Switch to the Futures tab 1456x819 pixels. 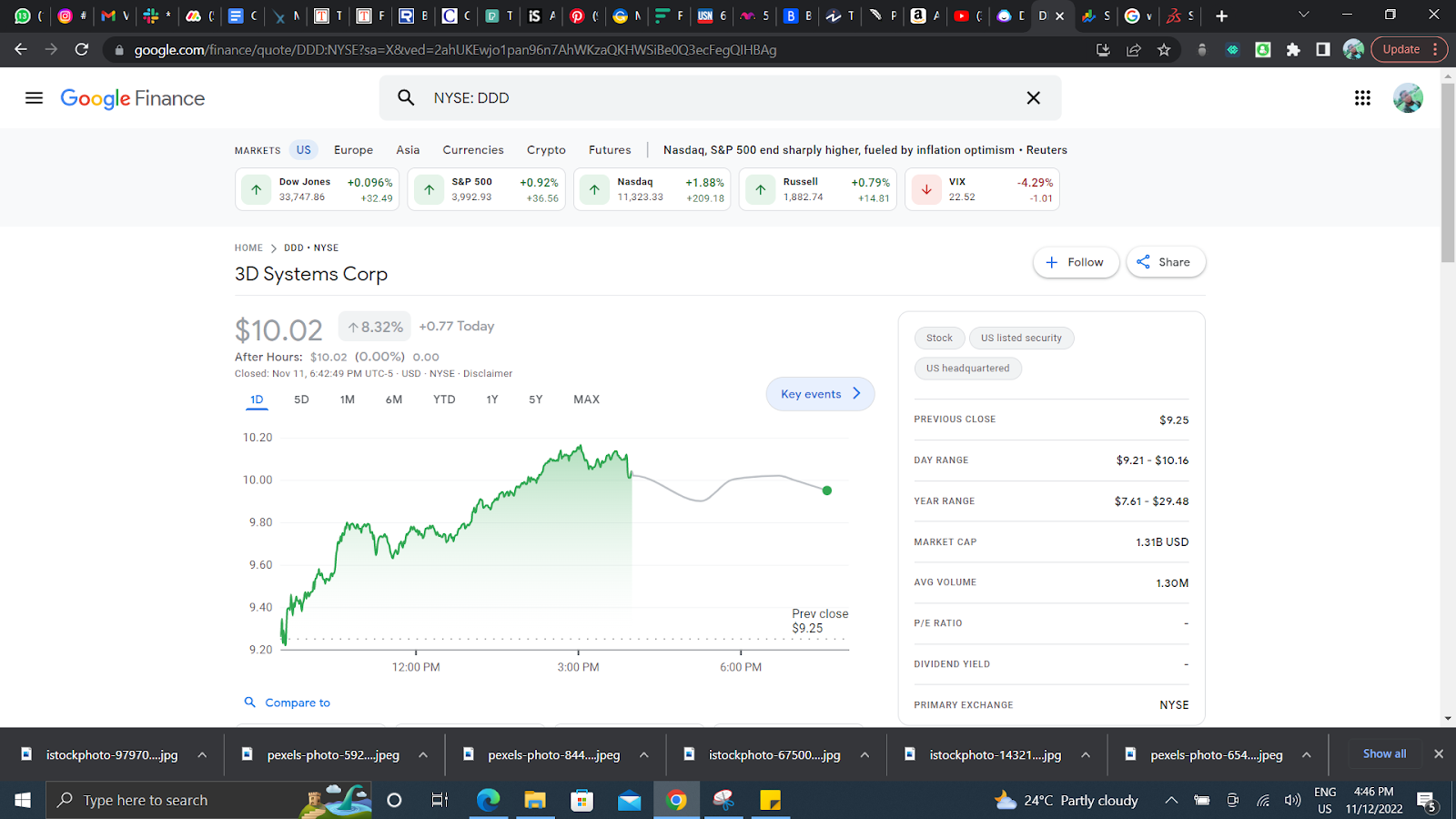tap(610, 150)
